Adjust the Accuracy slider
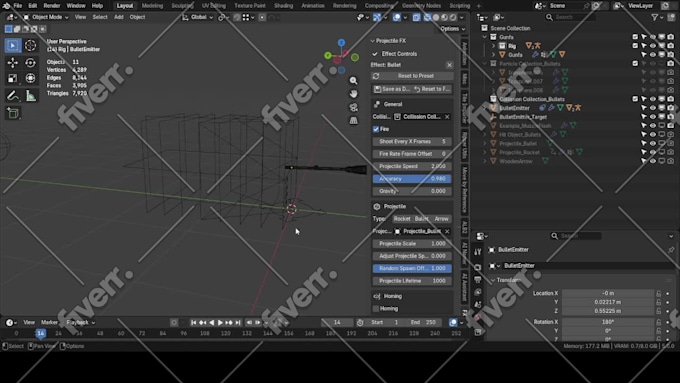The width and height of the screenshot is (680, 383). [412, 179]
